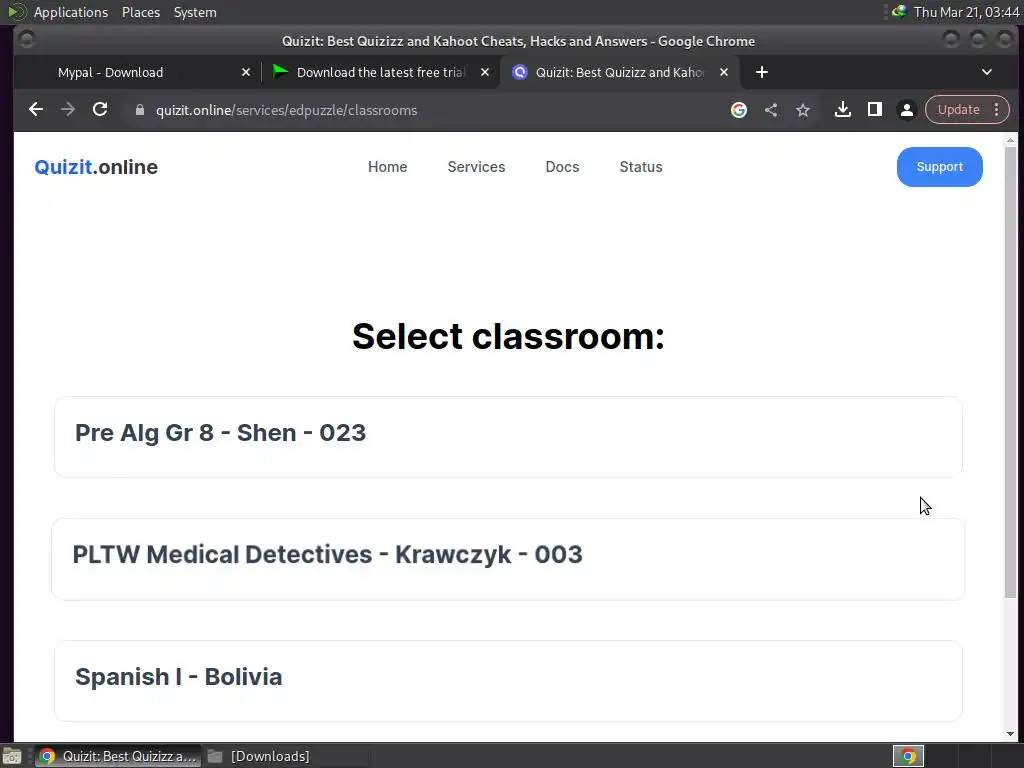The image size is (1024, 768).
Task: Click the Quizit favicon on the active tab
Action: pyautogui.click(x=520, y=72)
